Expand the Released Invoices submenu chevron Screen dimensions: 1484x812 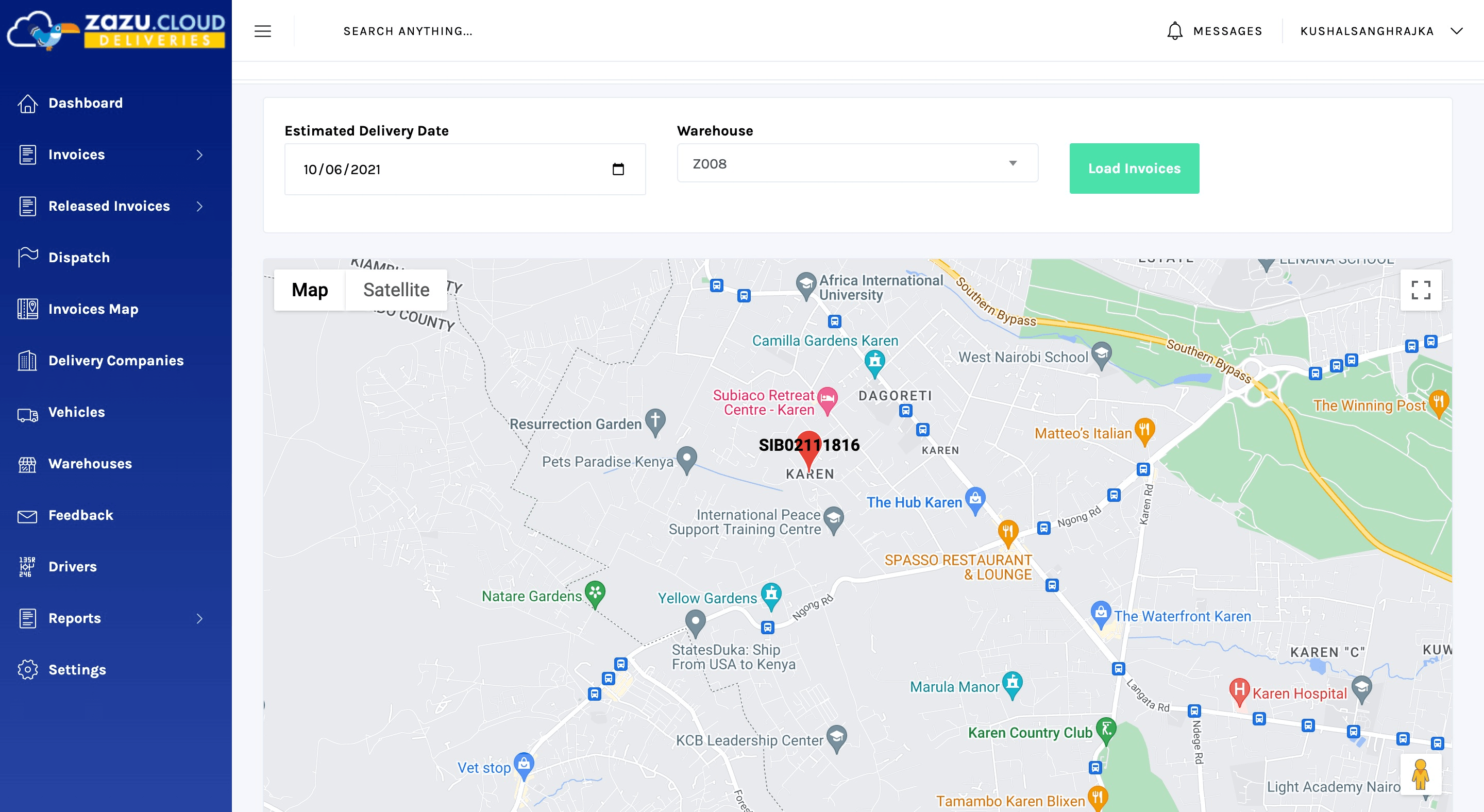199,206
